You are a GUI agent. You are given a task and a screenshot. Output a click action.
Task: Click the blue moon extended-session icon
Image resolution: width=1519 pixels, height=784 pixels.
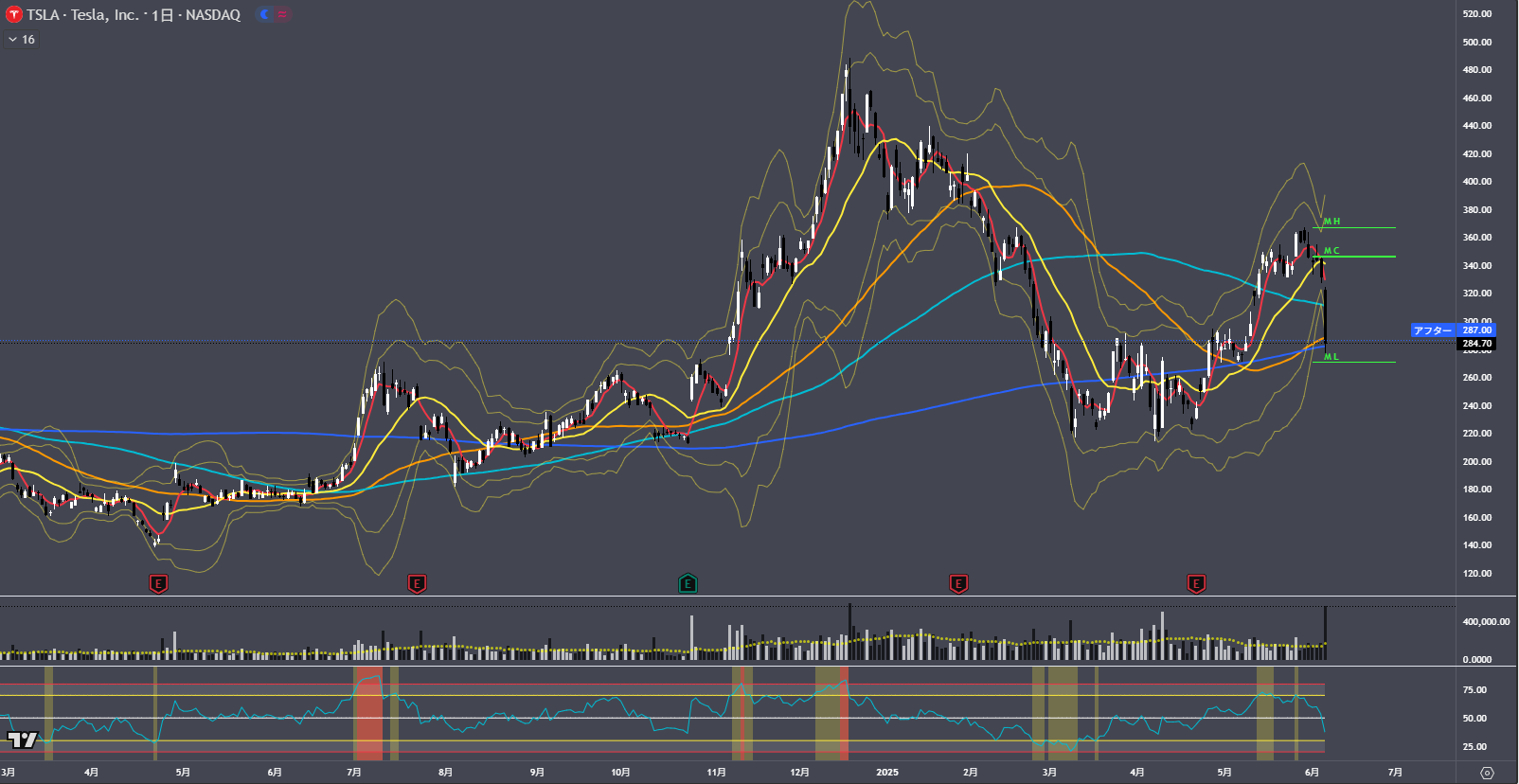[264, 14]
